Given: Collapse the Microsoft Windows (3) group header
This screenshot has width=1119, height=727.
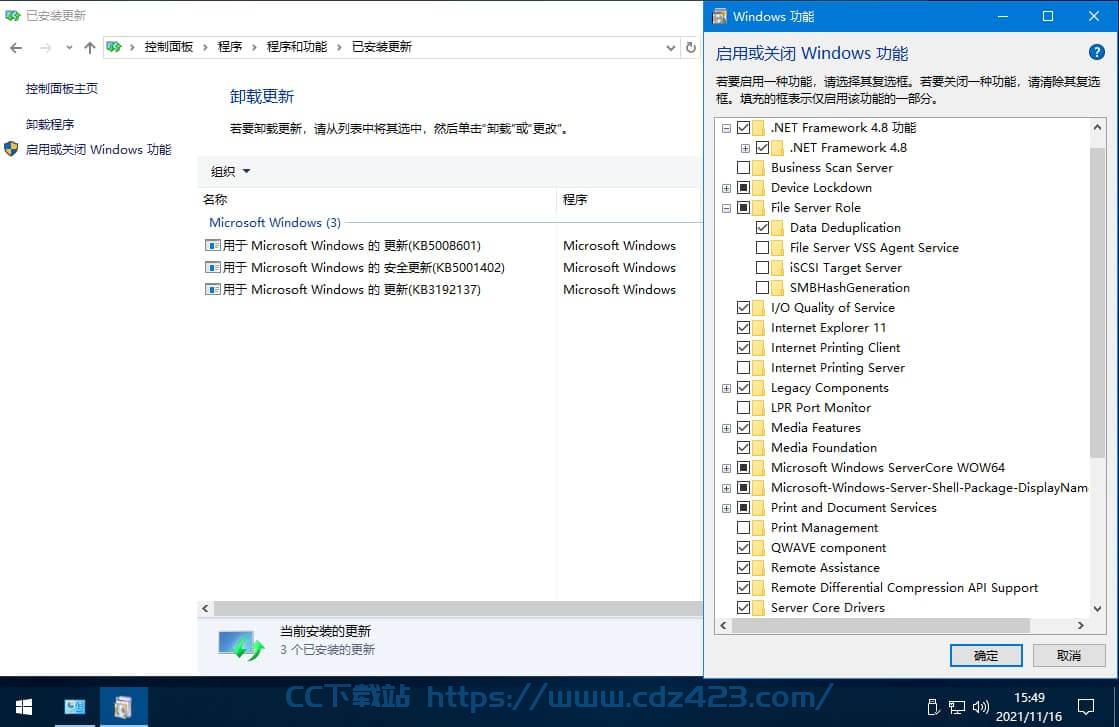Looking at the screenshot, I should 275,223.
